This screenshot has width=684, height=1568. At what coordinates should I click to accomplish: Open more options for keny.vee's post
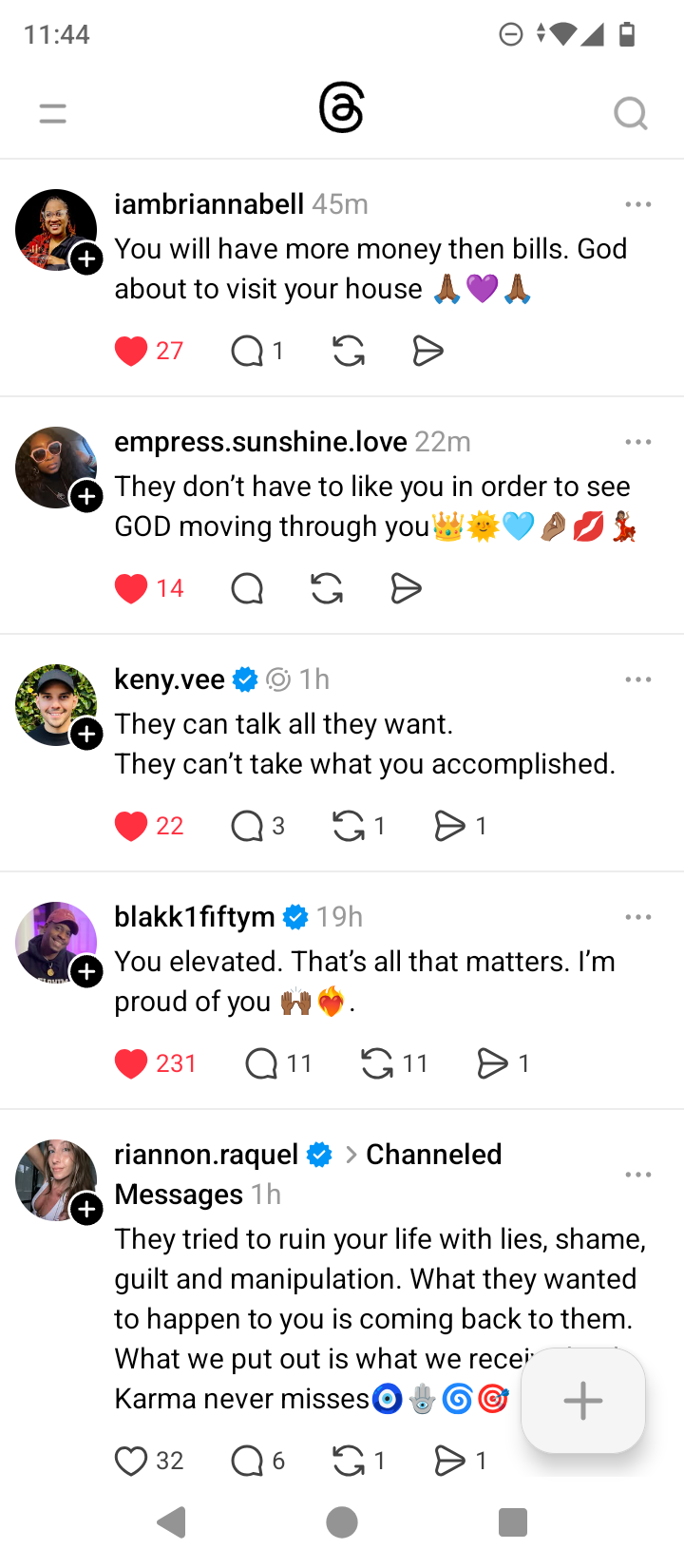pyautogui.click(x=638, y=679)
